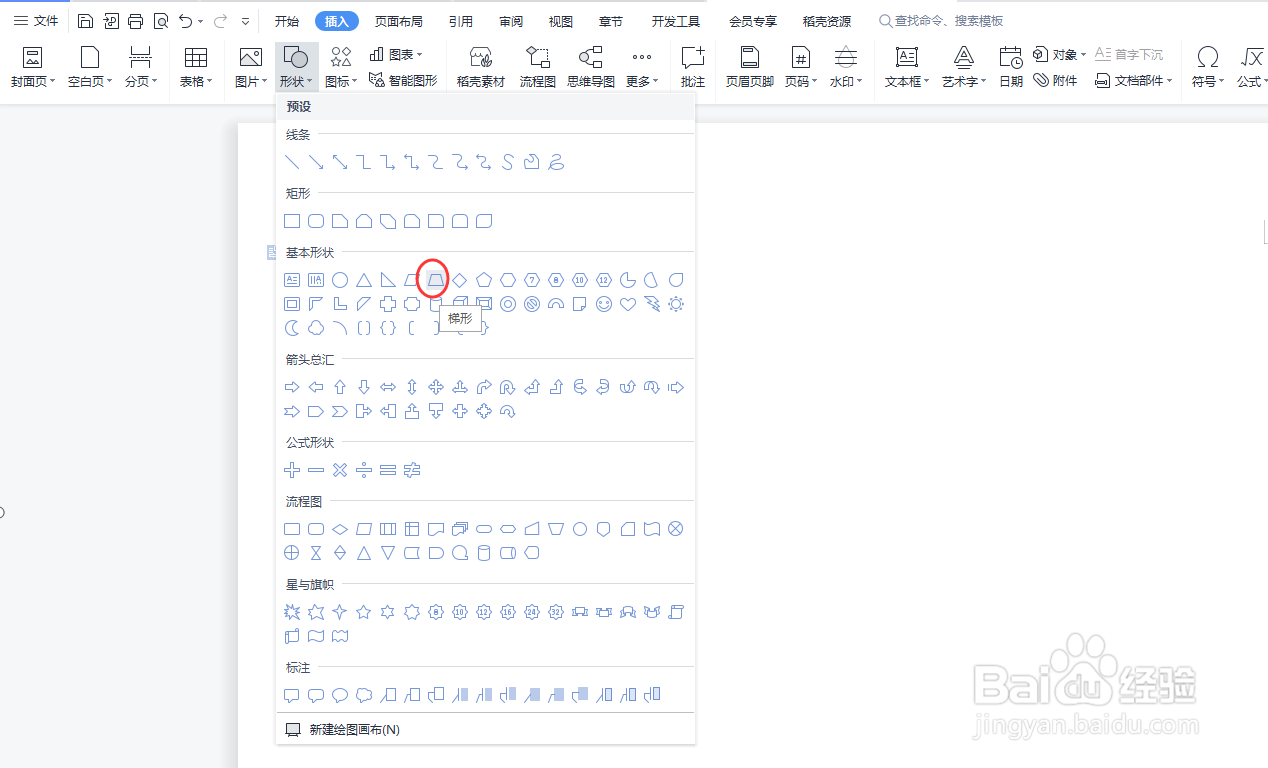The height and width of the screenshot is (768, 1268).
Task: Choose the cloud basic shape
Action: click(316, 328)
